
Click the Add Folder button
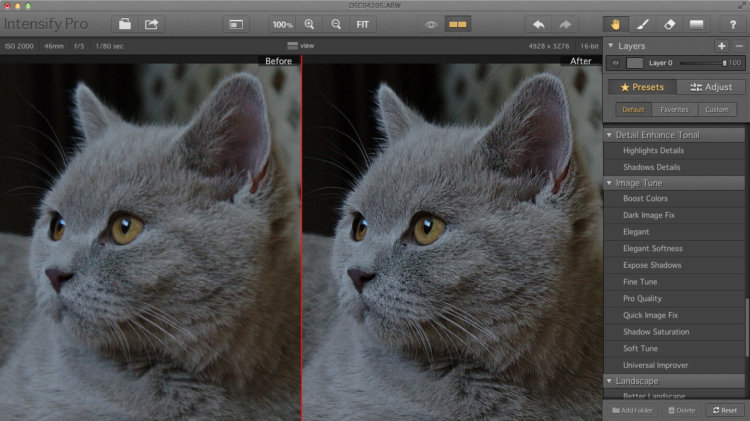point(632,410)
